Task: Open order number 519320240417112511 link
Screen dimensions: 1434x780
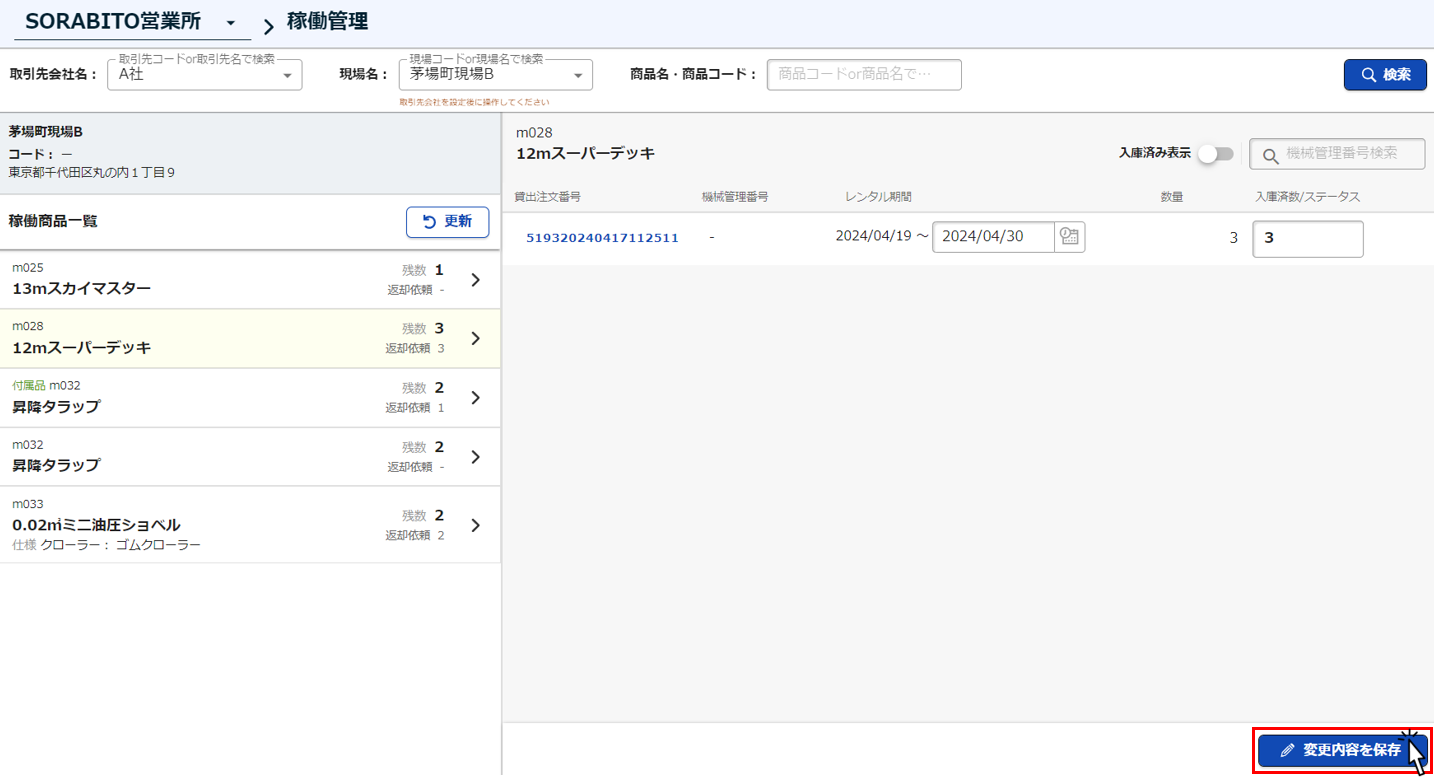Action: [x=602, y=238]
